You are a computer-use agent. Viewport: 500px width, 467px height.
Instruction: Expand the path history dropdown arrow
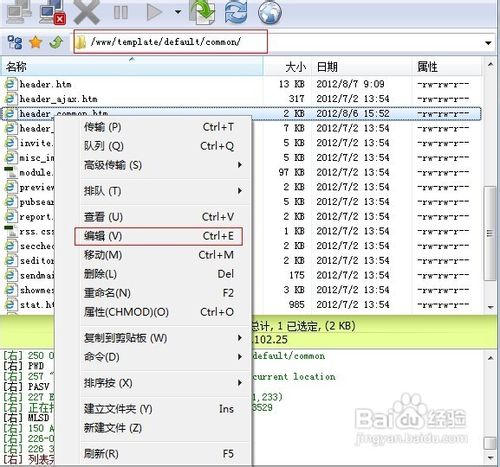click(x=488, y=43)
